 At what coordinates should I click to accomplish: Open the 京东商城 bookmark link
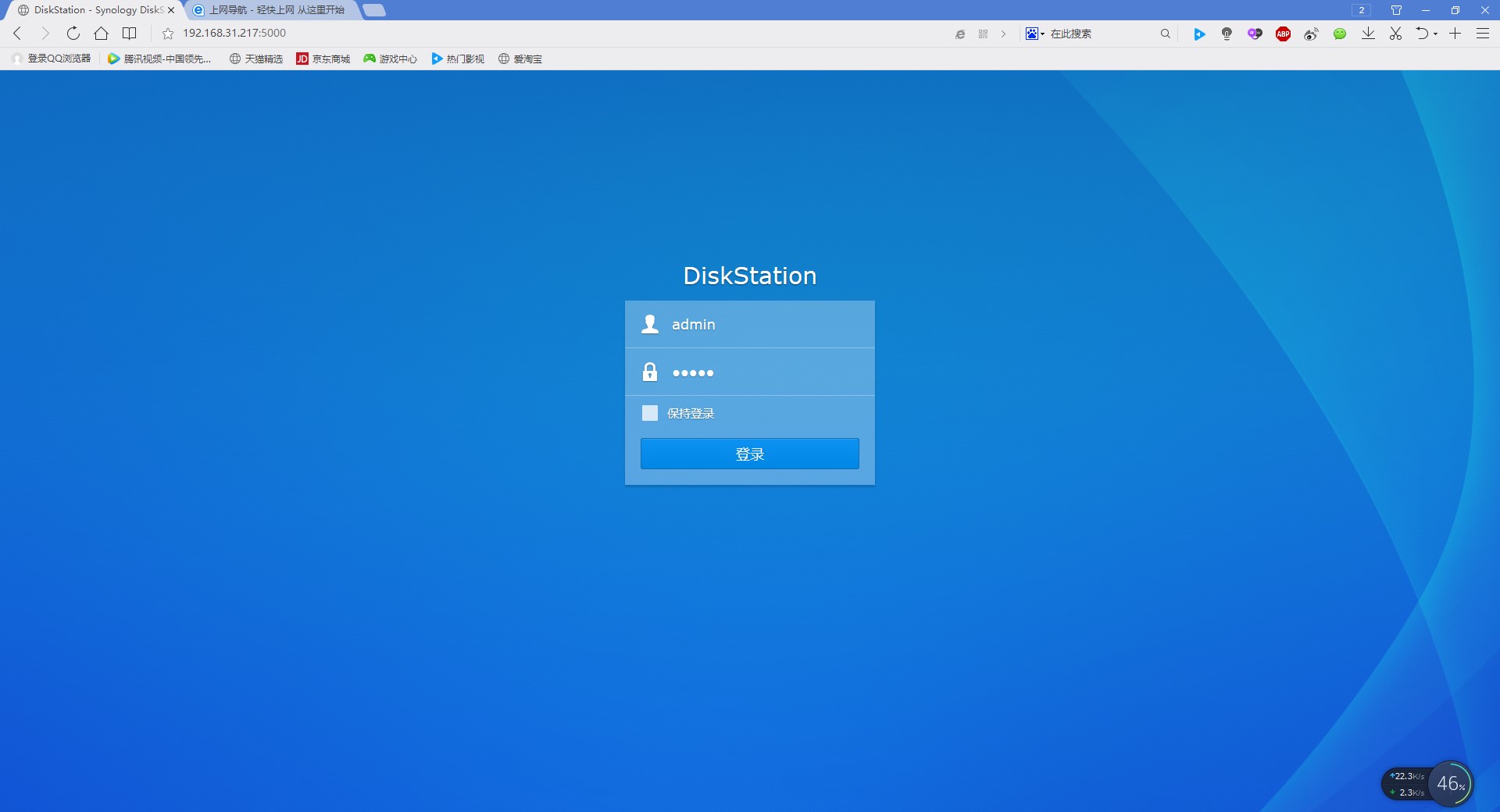[323, 59]
